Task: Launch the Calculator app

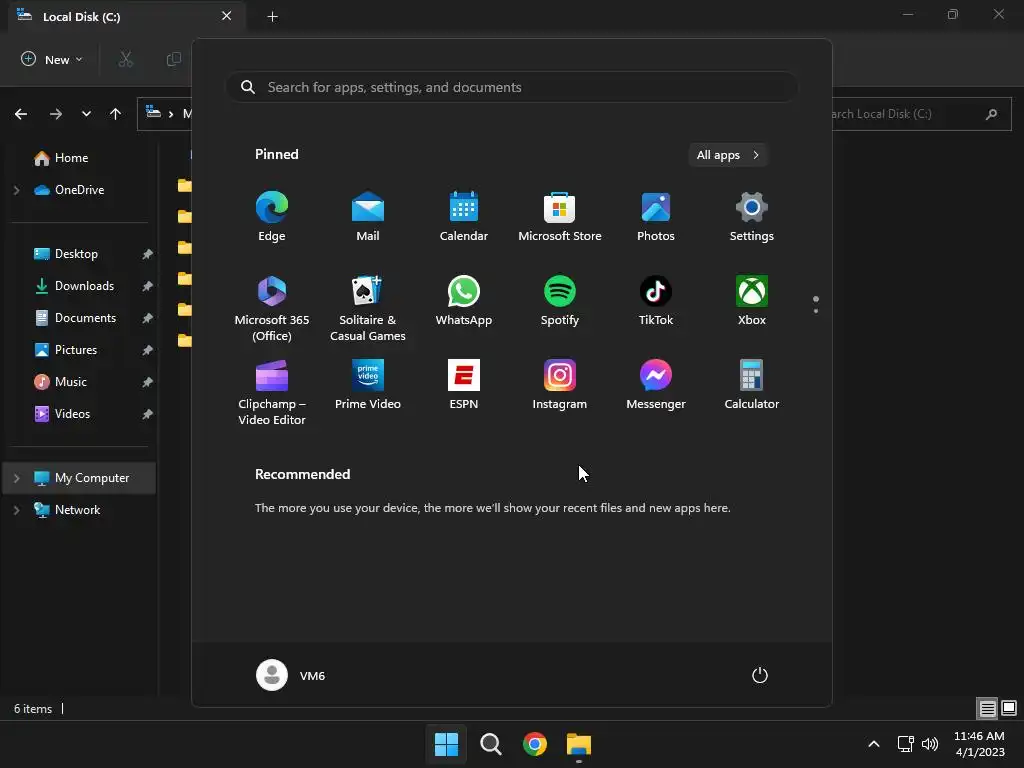Action: (x=752, y=384)
